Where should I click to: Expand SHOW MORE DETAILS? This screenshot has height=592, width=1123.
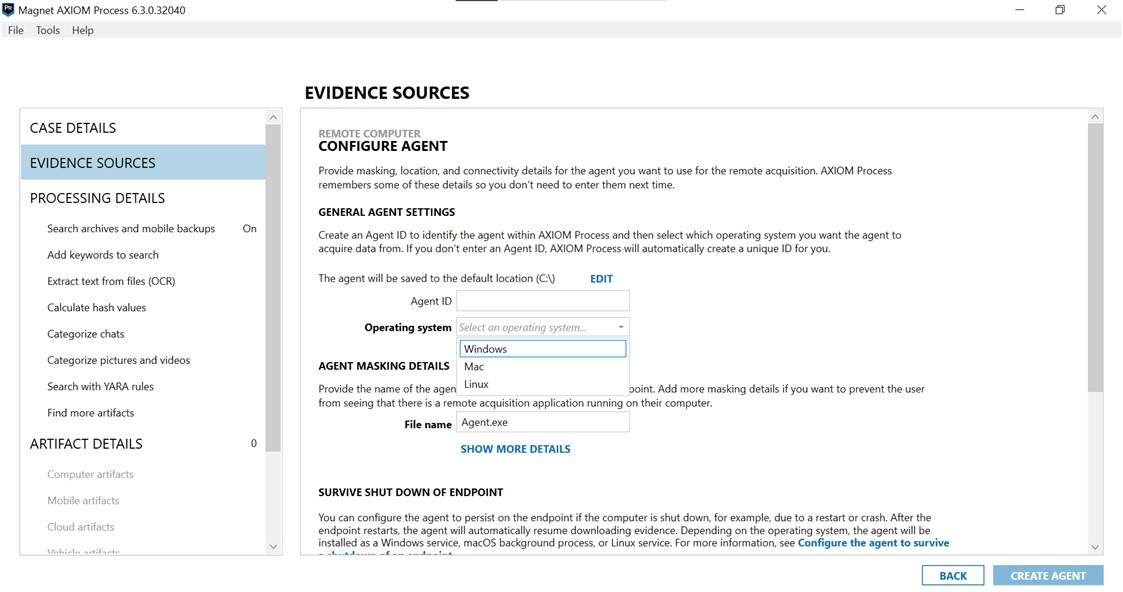515,448
